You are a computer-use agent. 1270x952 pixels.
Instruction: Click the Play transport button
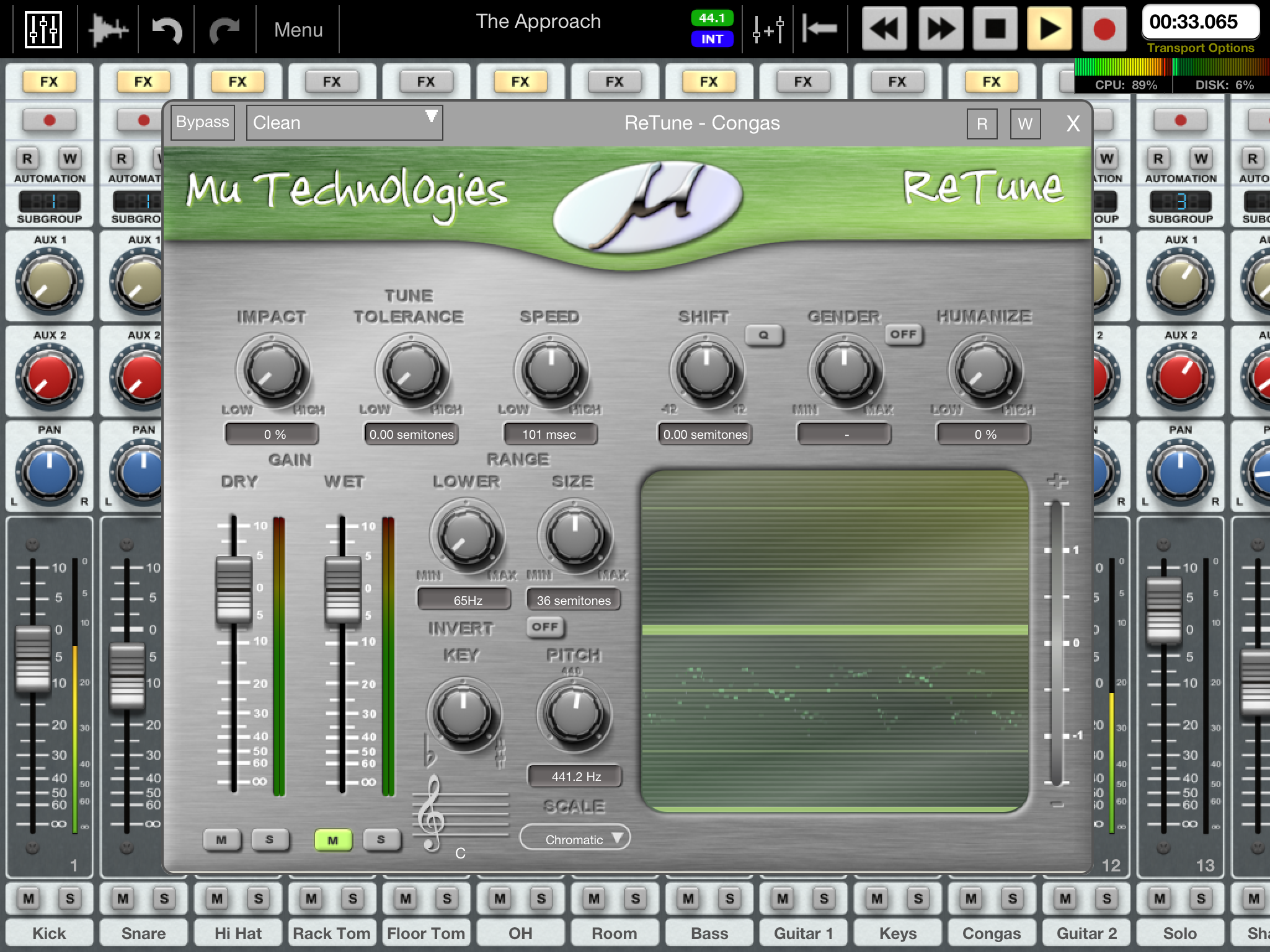[x=1049, y=29]
